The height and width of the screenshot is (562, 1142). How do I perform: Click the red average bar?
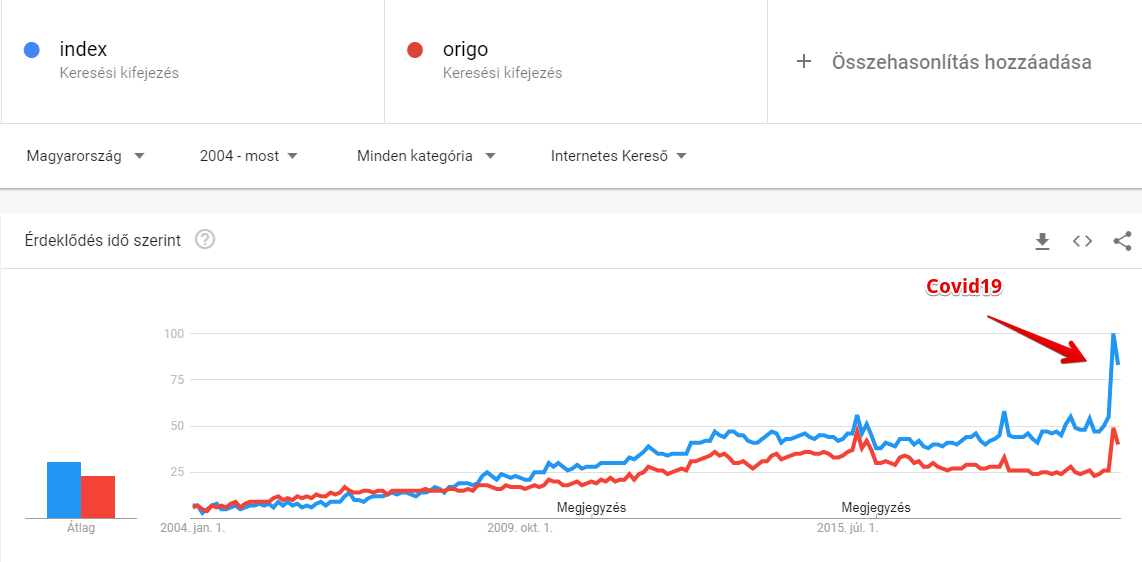point(98,496)
